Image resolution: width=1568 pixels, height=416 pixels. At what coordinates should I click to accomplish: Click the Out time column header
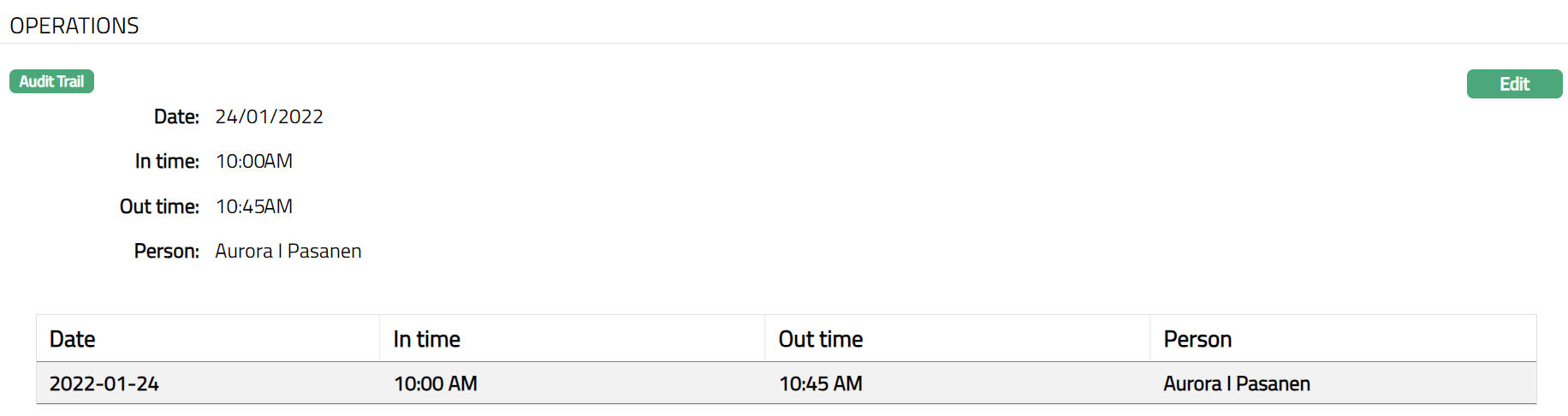820,339
